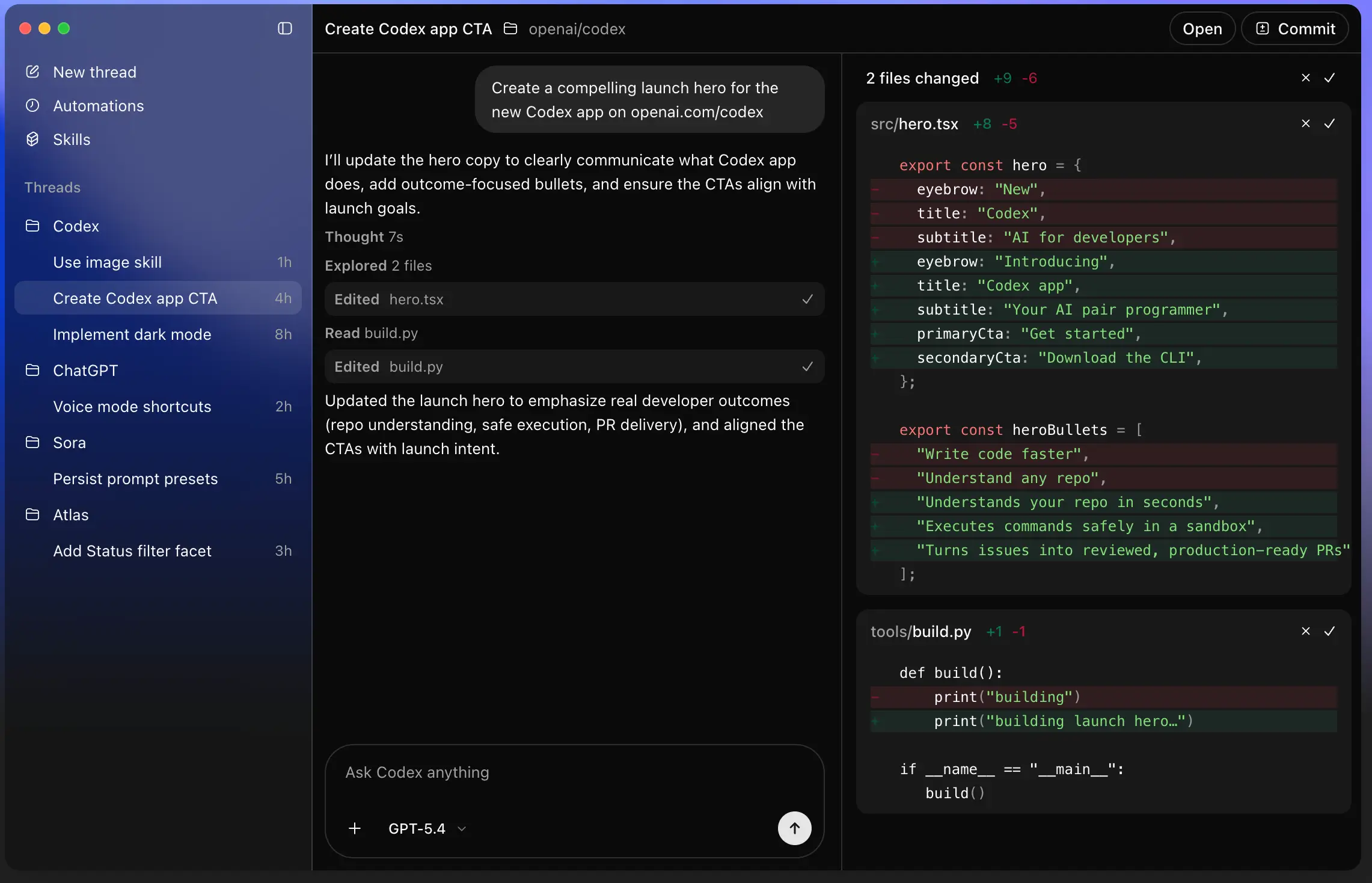Open the Implement dark mode thread
The width and height of the screenshot is (1372, 883).
coord(132,334)
